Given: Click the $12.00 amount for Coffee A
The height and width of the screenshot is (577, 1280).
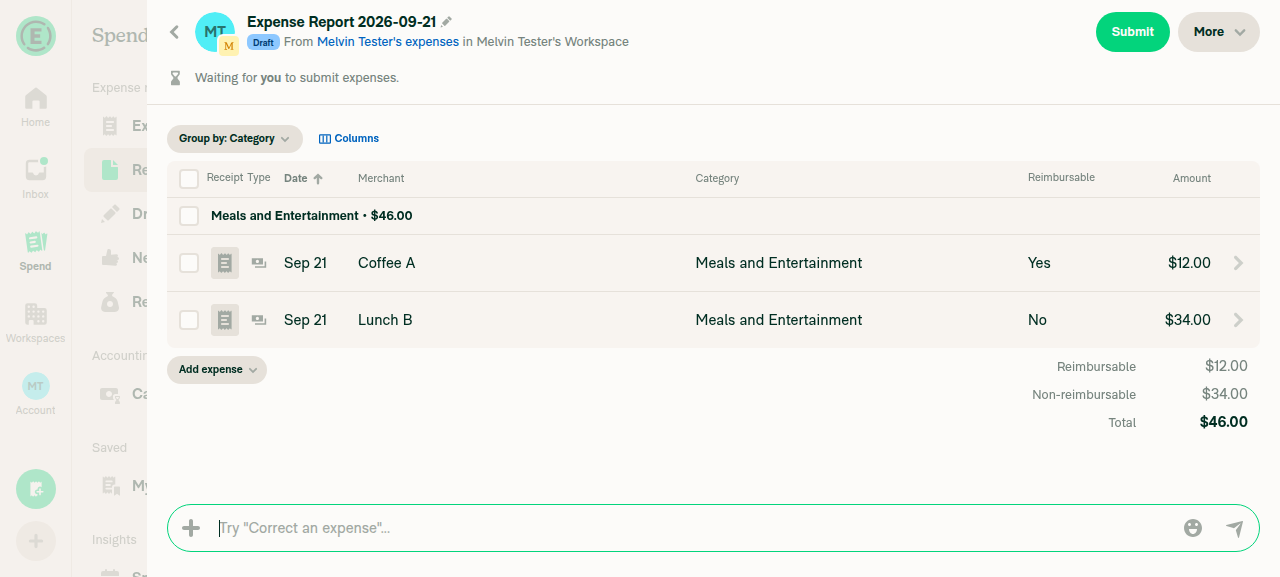Looking at the screenshot, I should (x=1189, y=263).
